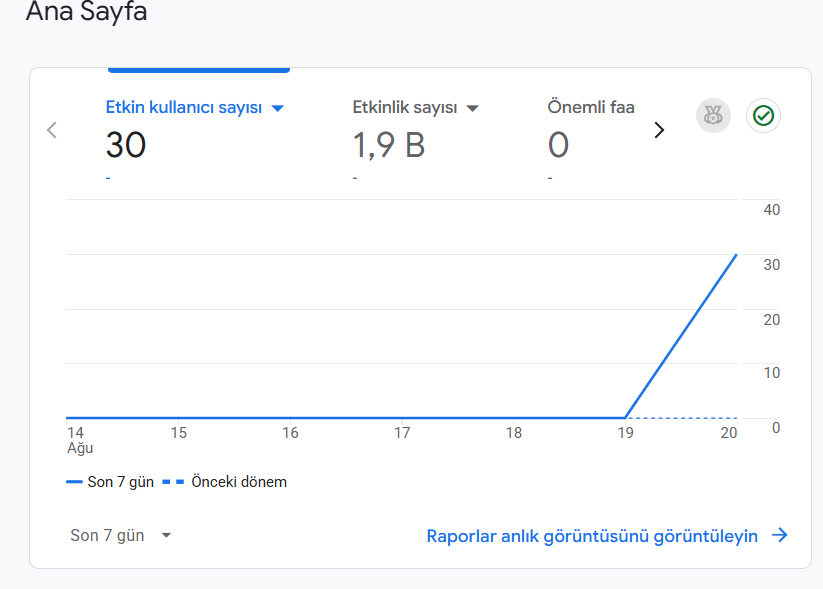Click the 1,9 B event count value
Image resolution: width=823 pixels, height=589 pixels.
(x=388, y=145)
